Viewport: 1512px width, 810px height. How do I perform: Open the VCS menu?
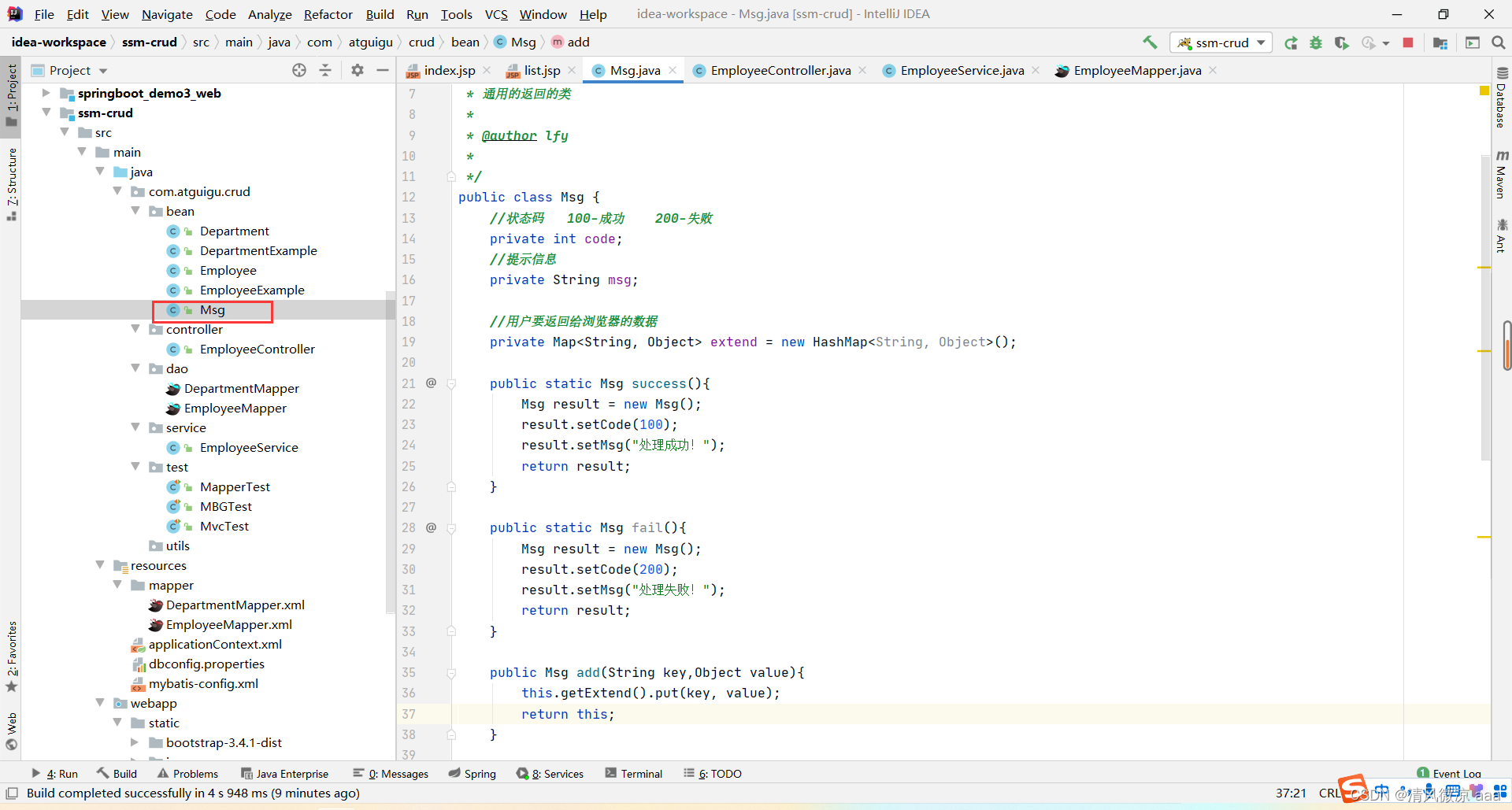(496, 14)
